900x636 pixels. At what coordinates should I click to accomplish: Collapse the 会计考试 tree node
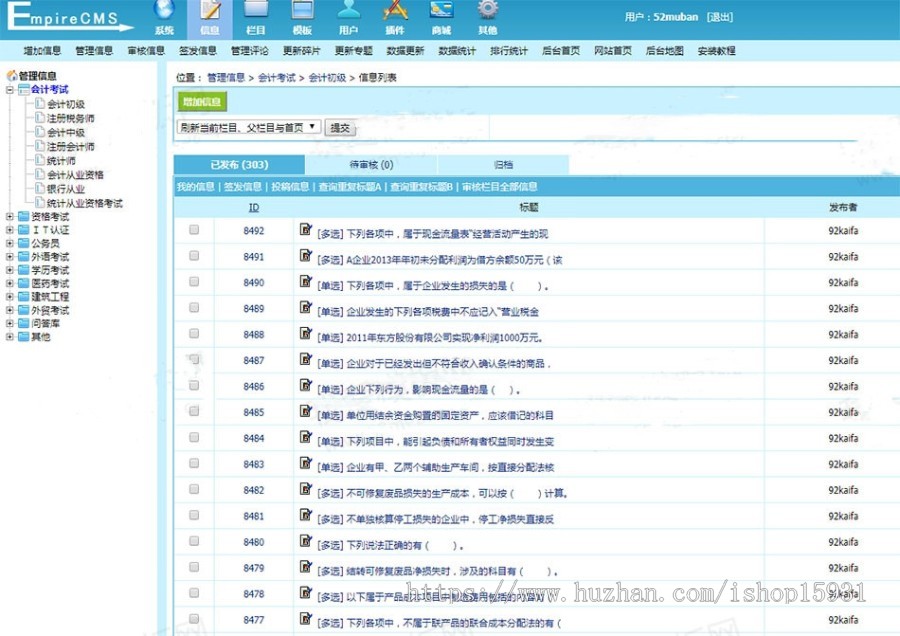pyautogui.click(x=10, y=90)
